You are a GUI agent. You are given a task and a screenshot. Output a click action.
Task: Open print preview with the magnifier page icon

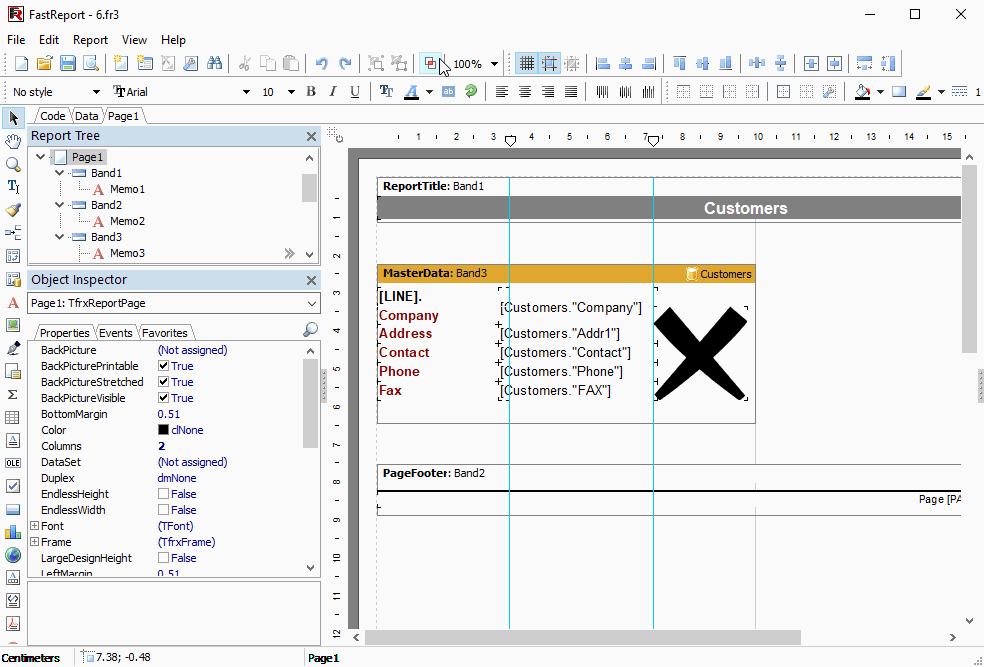pos(91,63)
